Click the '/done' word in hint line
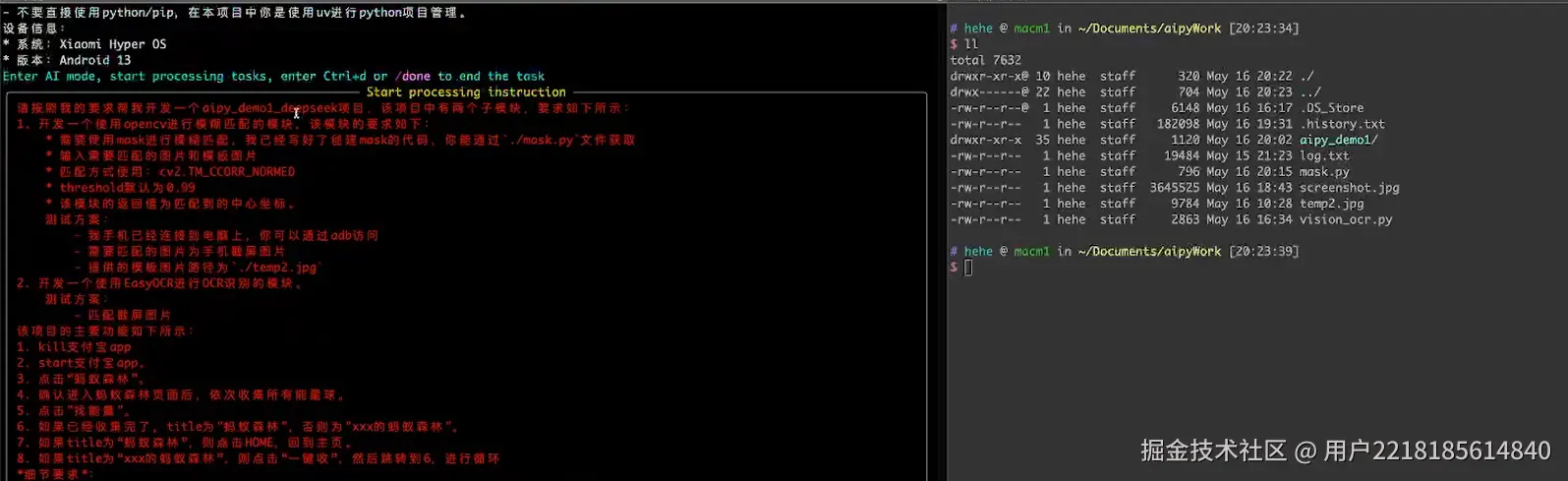The image size is (1568, 481). tap(413, 76)
